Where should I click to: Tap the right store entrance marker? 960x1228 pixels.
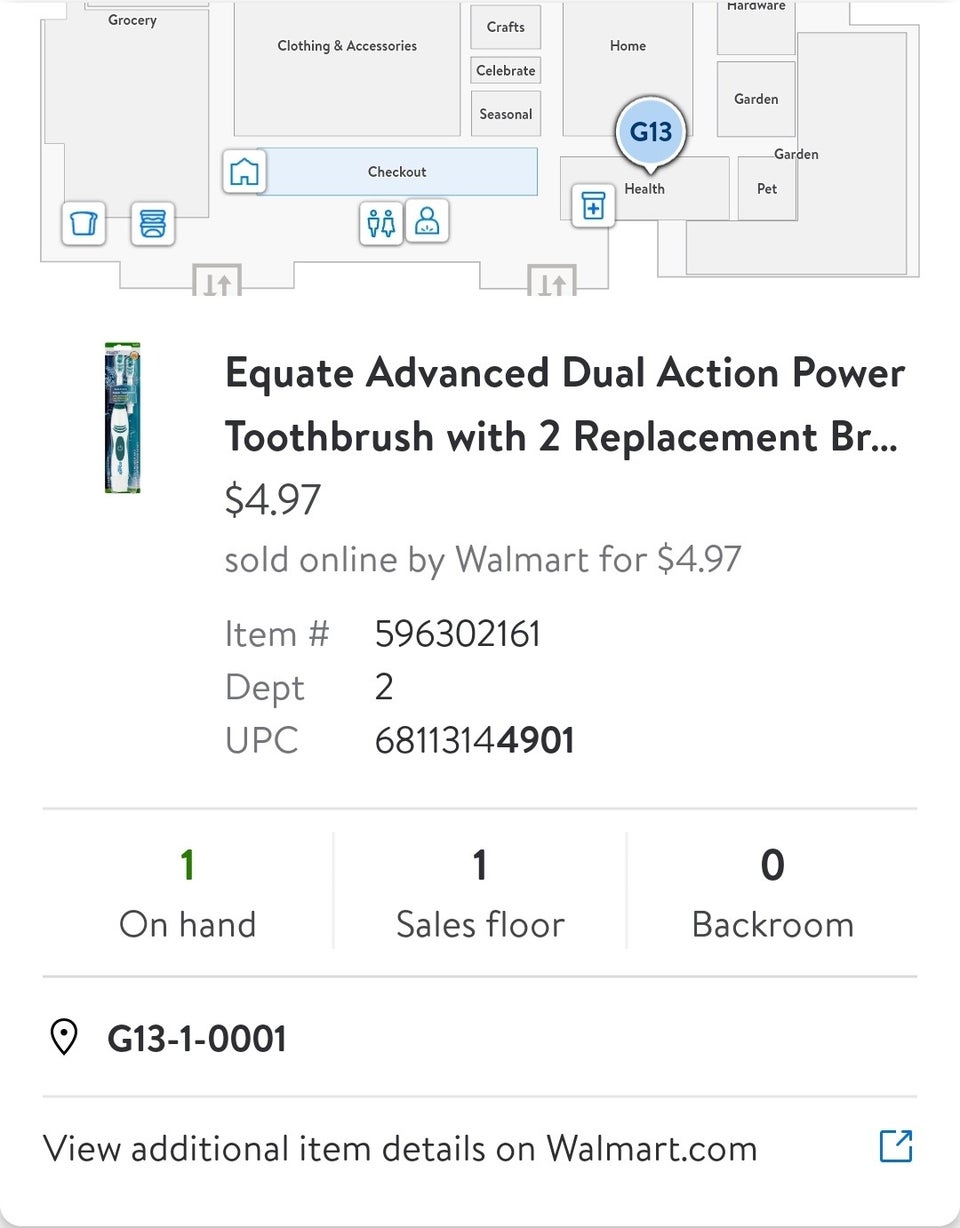[552, 281]
